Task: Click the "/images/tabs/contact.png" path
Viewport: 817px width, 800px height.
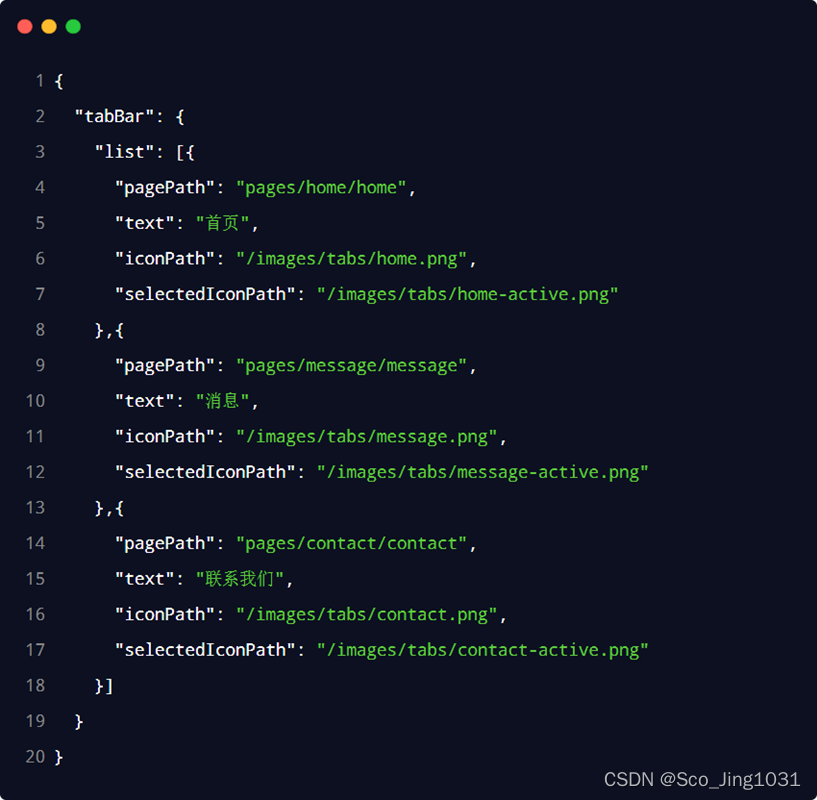Action: pyautogui.click(x=366, y=615)
